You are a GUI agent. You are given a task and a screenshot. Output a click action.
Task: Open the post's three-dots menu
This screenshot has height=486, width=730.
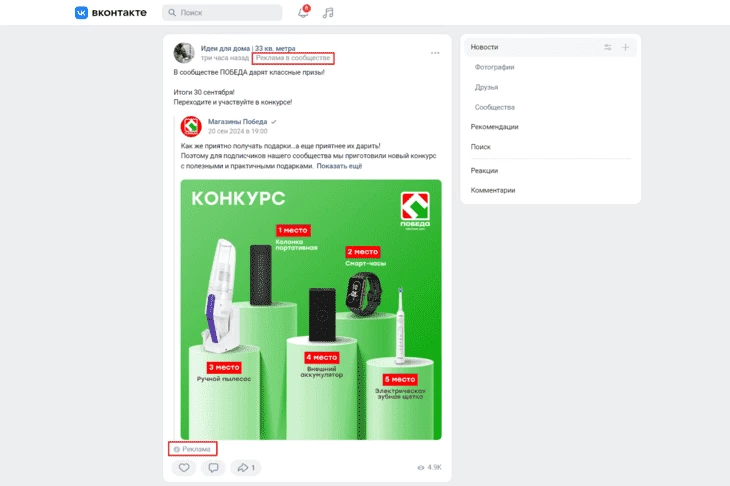435,53
